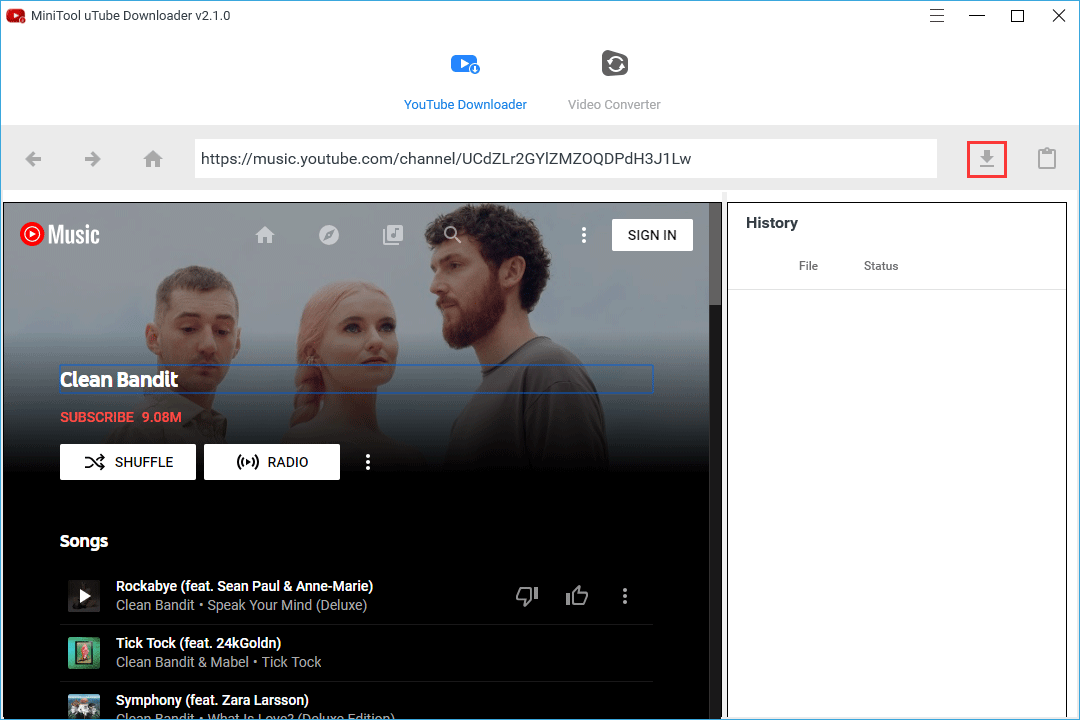Viewport: 1080px width, 720px height.
Task: Click the History panel heading
Action: [x=771, y=223]
